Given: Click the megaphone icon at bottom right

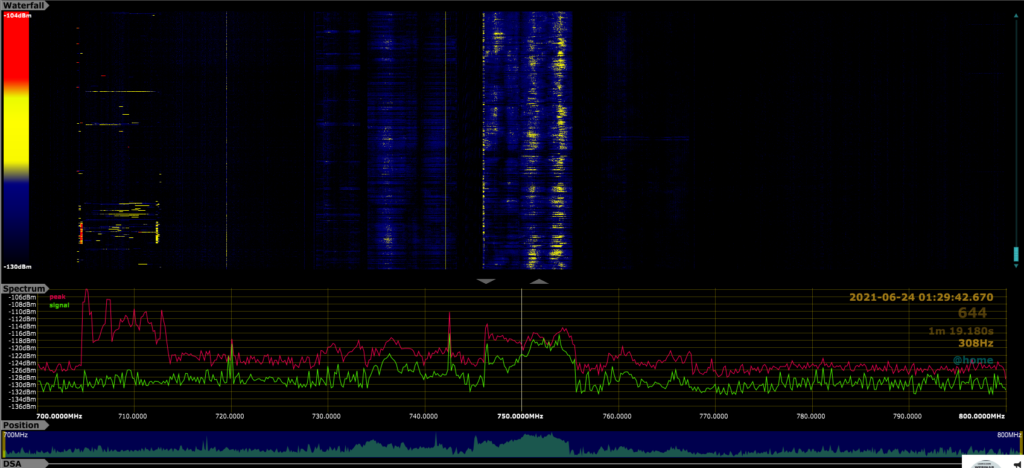Looking at the screenshot, I should pyautogui.click(x=1016, y=464).
